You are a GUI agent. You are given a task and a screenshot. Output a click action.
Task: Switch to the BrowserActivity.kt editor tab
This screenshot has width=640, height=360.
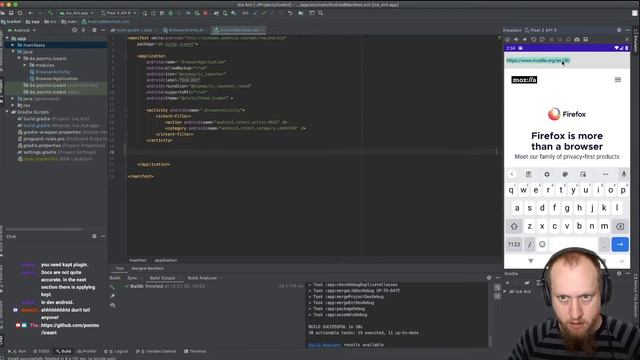click(x=184, y=30)
